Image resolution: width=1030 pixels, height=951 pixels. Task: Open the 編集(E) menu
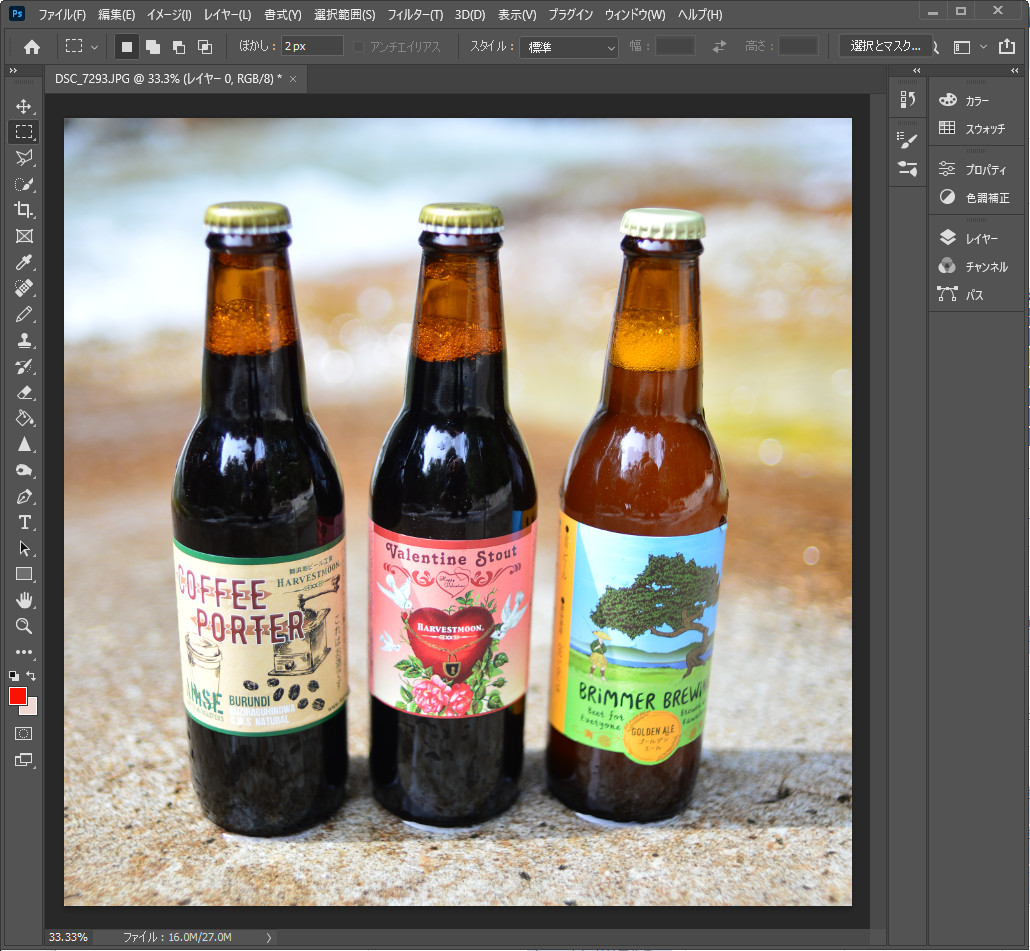[116, 14]
